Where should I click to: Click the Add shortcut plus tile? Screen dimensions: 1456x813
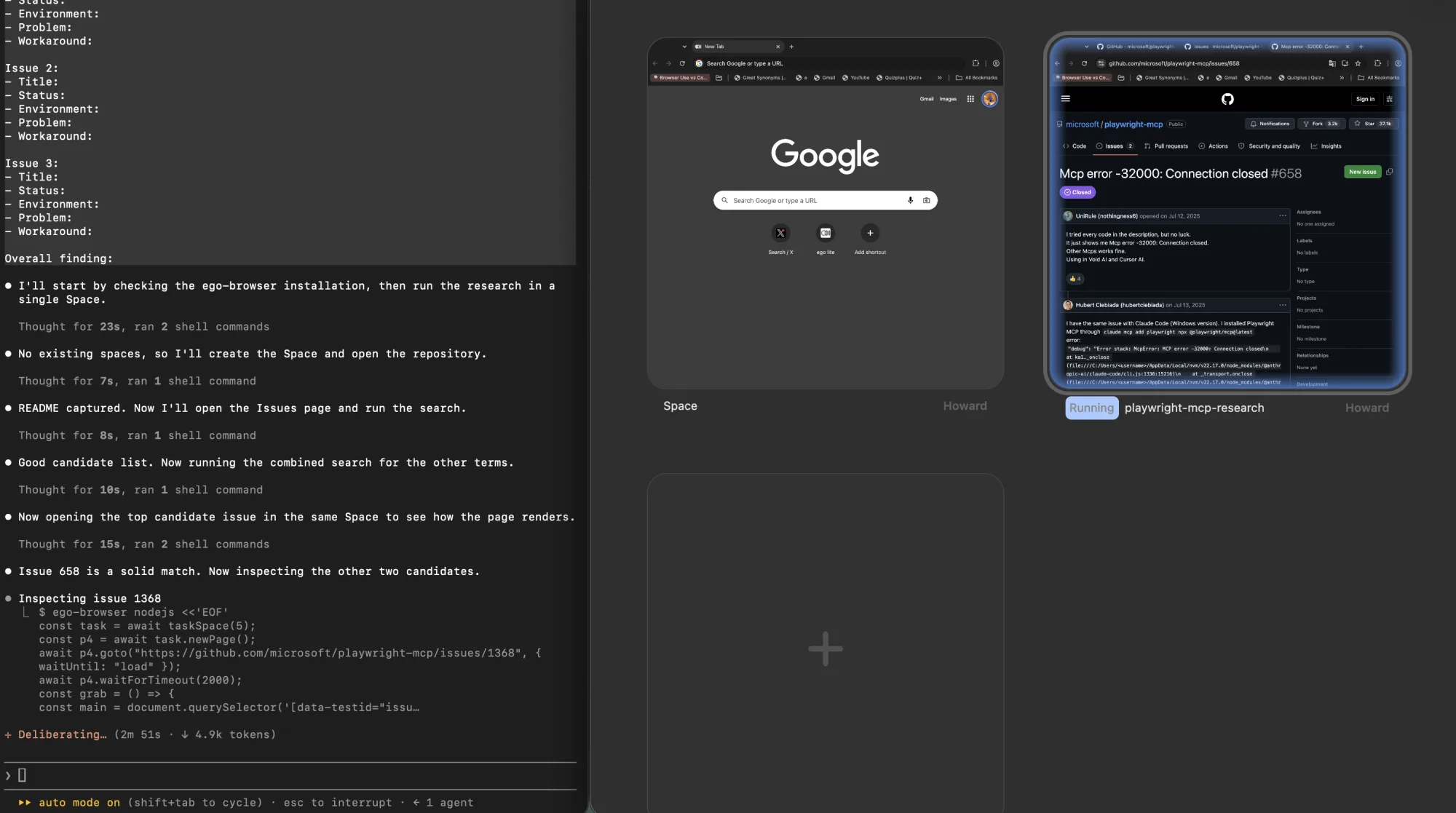870,233
